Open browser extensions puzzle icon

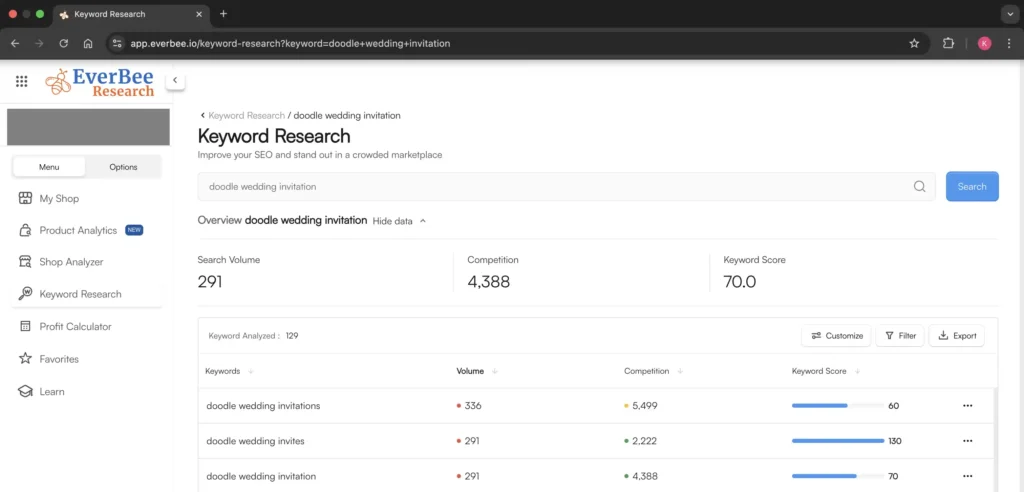pos(948,44)
